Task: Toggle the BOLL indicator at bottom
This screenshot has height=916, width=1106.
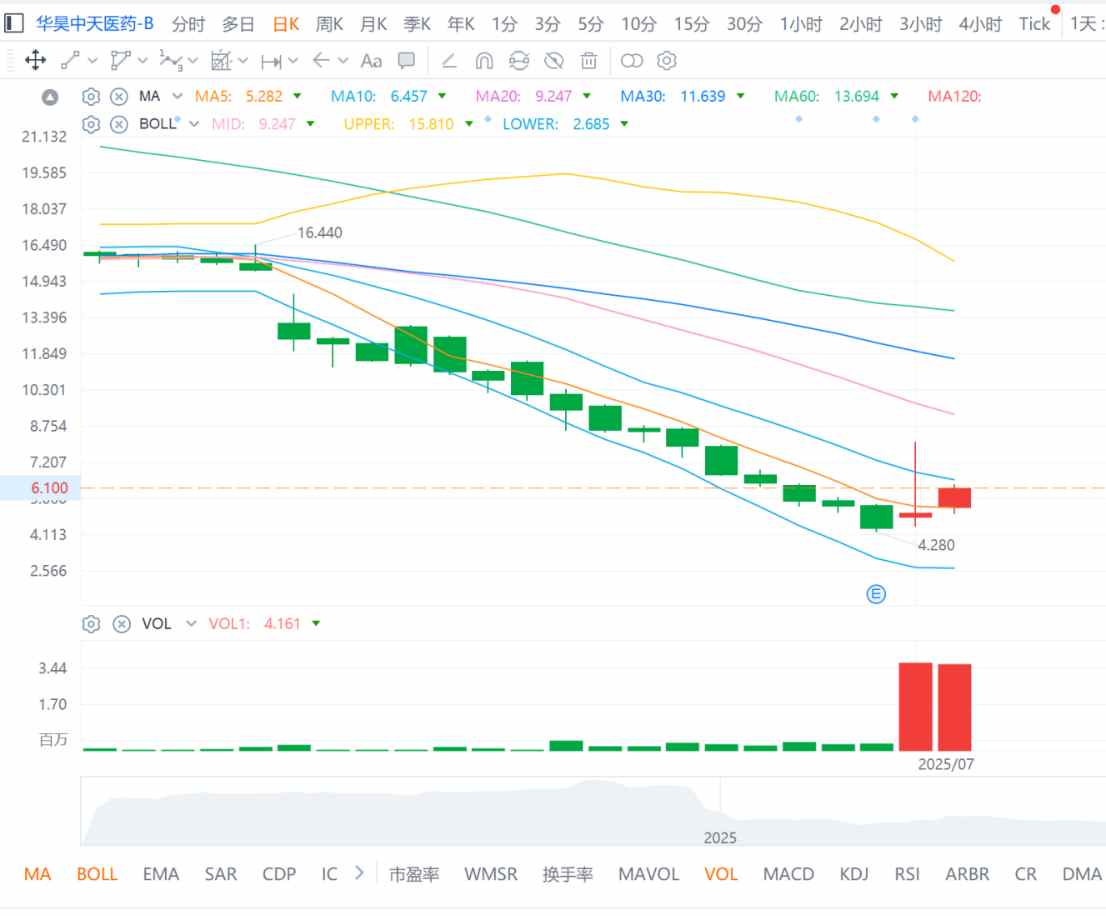Action: pyautogui.click(x=97, y=874)
